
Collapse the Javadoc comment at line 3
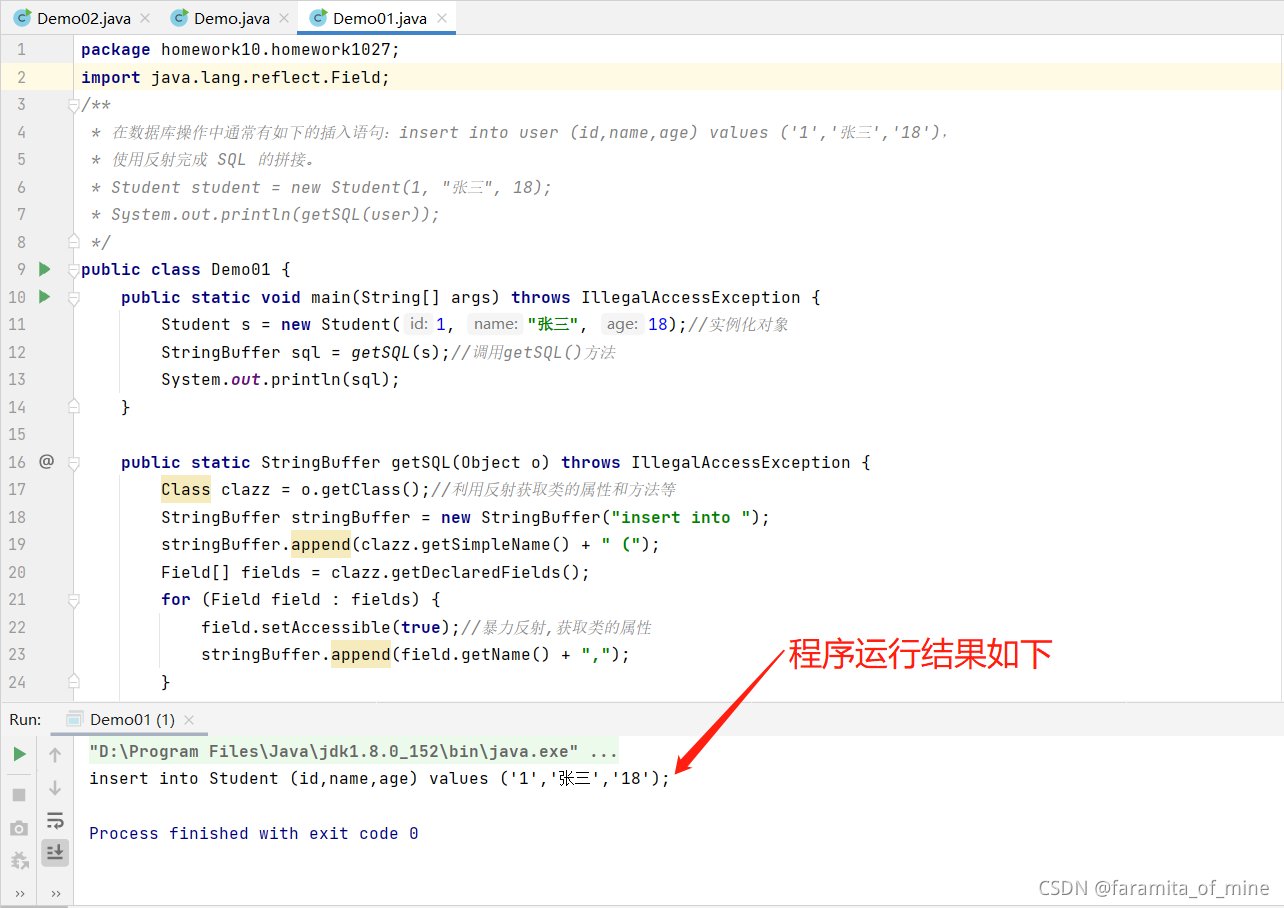pyautogui.click(x=73, y=104)
